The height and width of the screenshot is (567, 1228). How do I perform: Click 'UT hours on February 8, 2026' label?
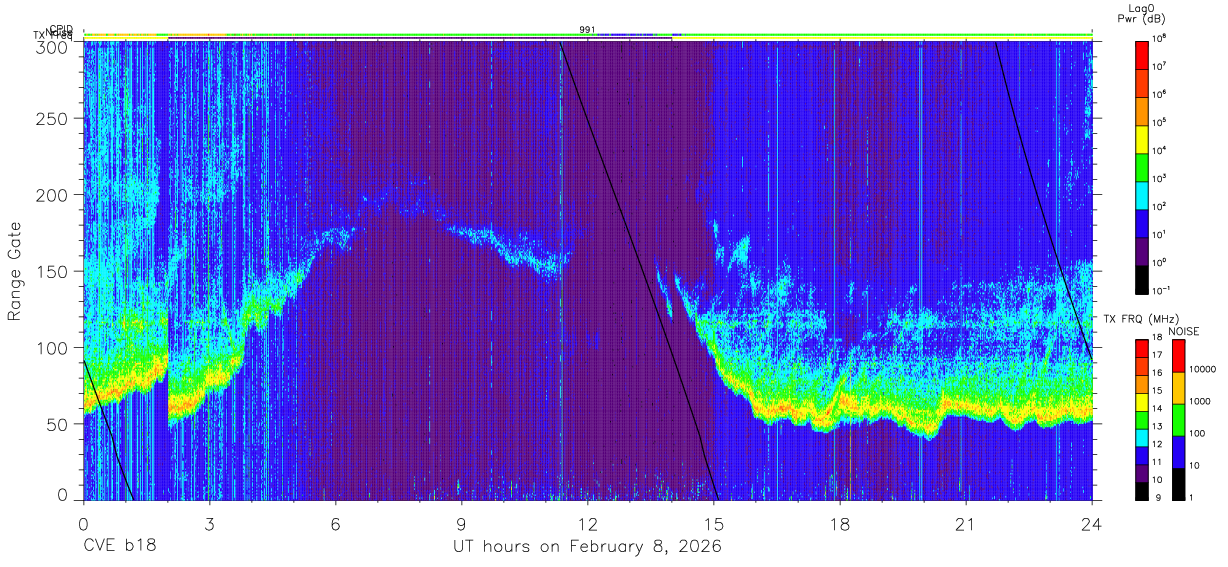pos(587,547)
